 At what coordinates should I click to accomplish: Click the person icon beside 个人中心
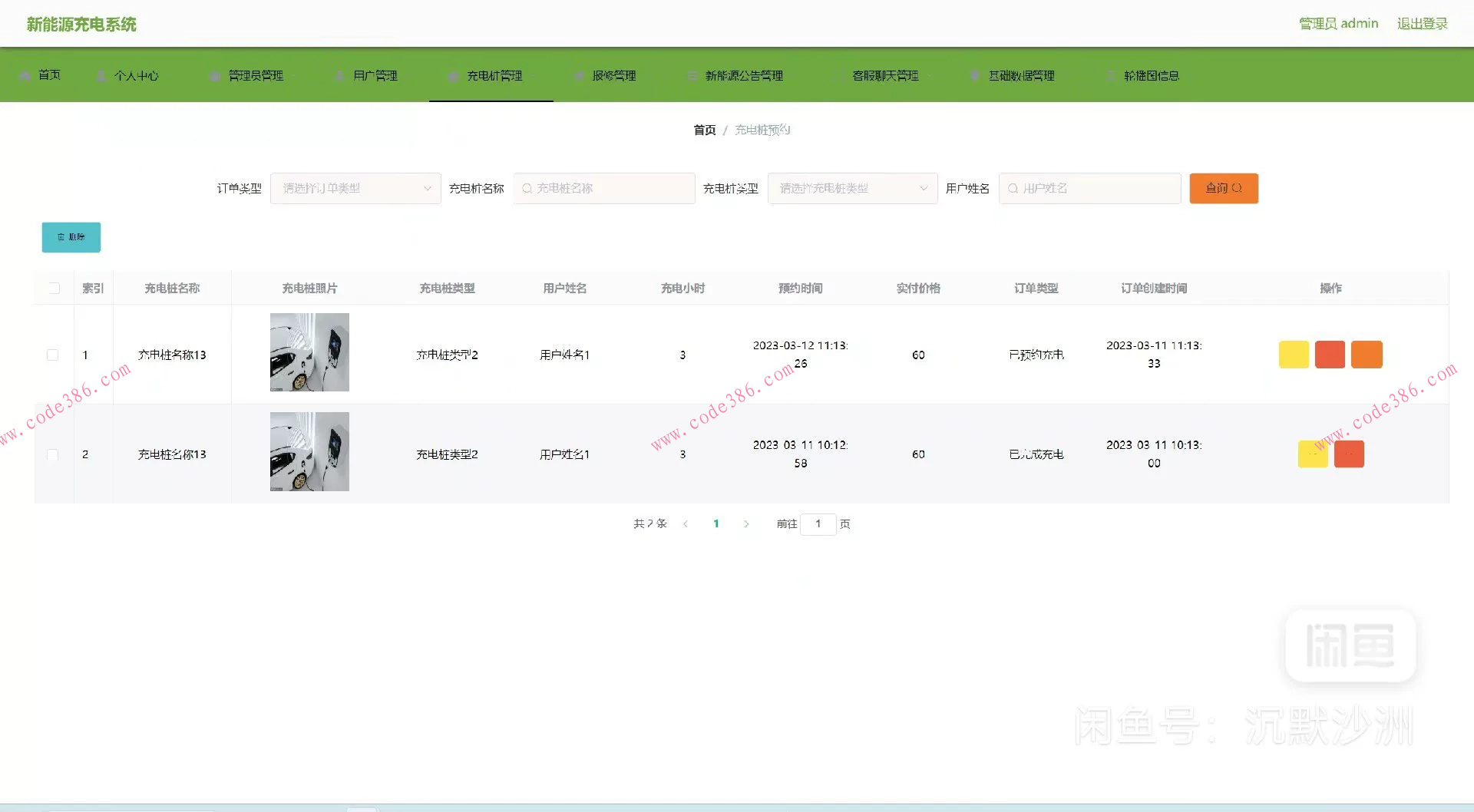[101, 76]
